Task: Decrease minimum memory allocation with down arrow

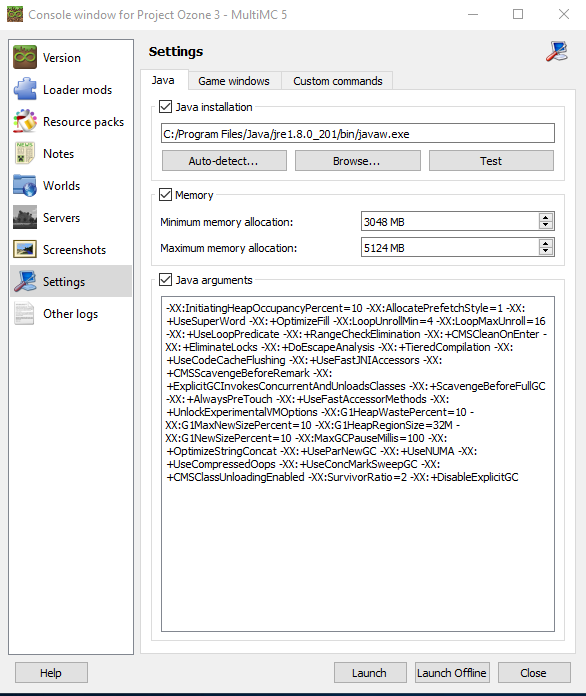Action: 546,225
